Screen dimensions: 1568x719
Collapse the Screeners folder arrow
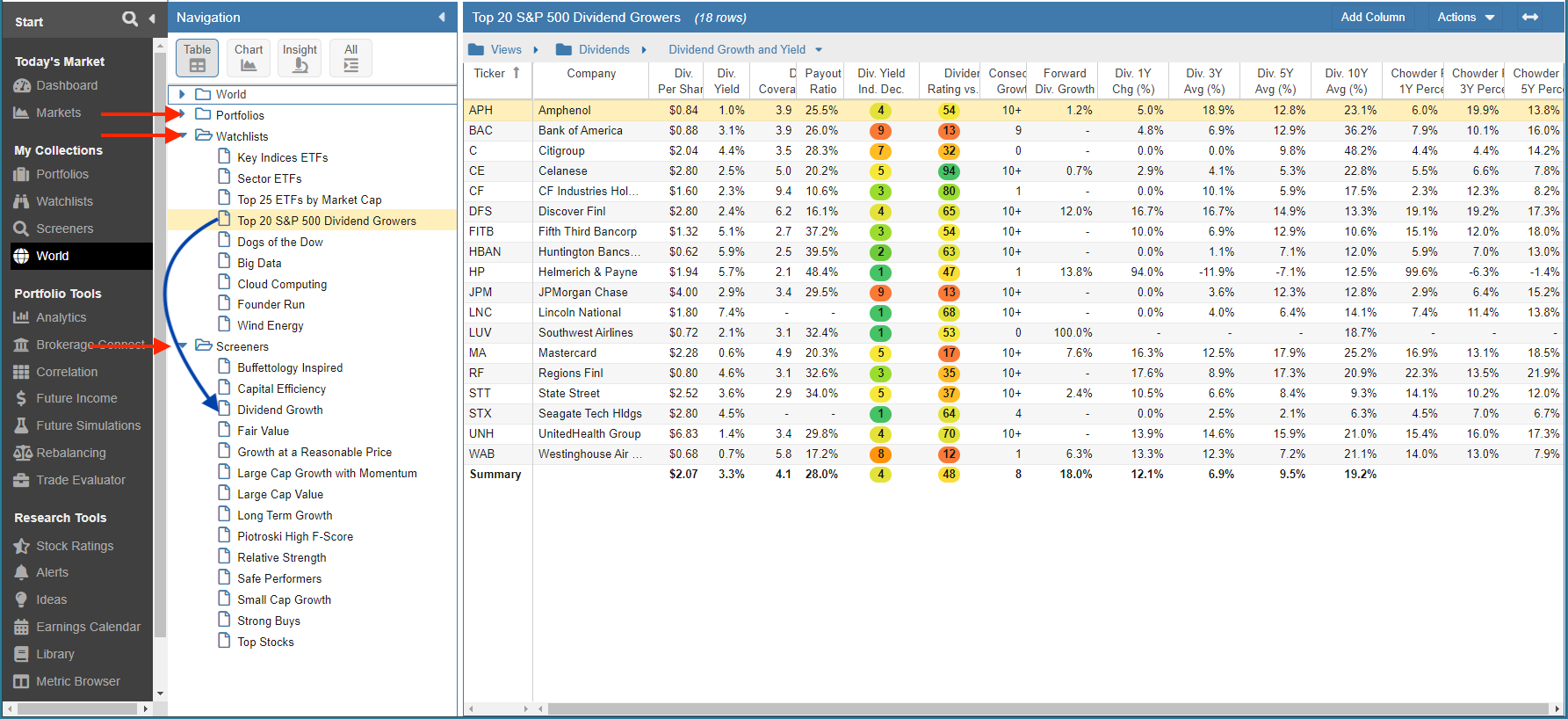click(x=183, y=346)
